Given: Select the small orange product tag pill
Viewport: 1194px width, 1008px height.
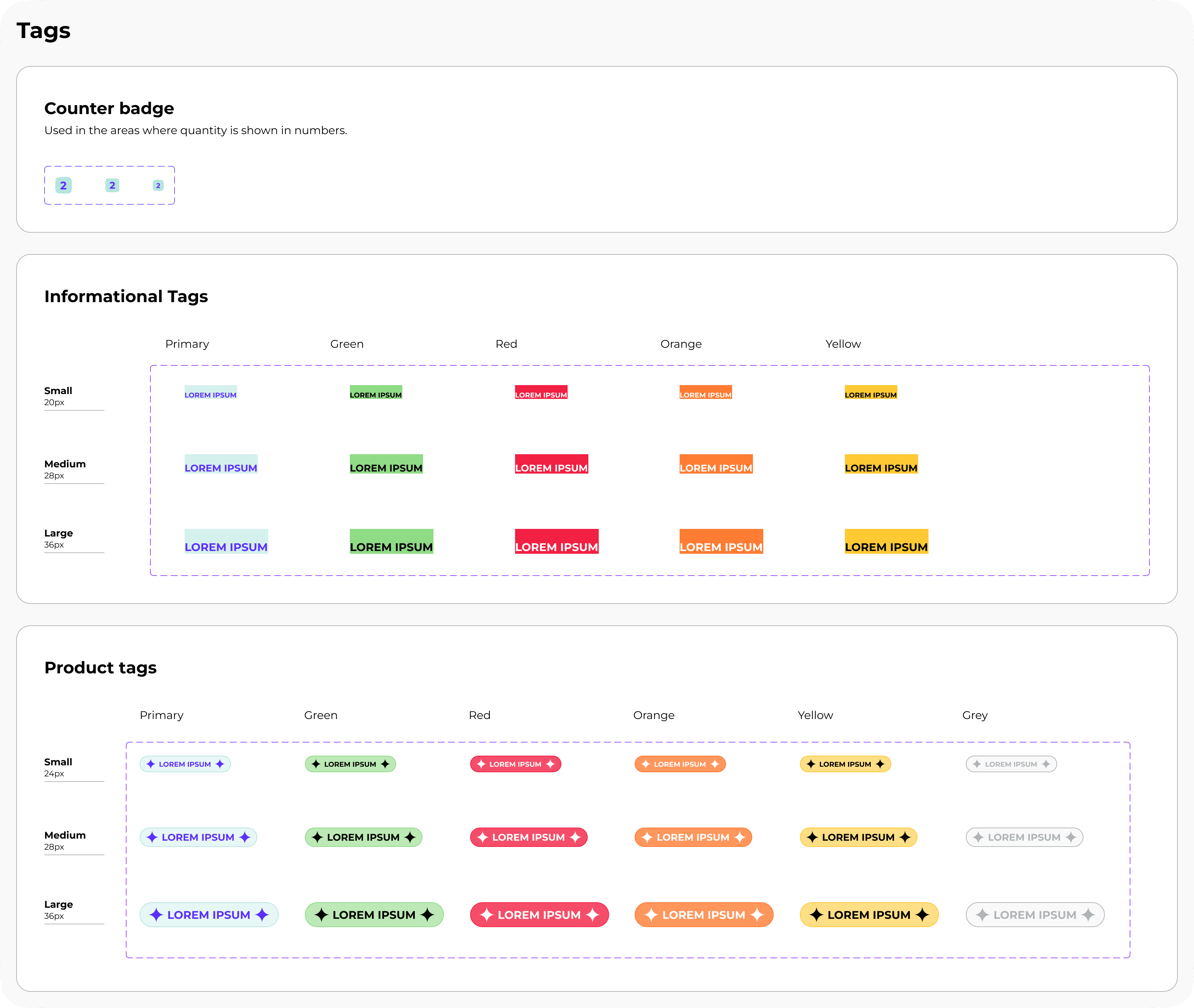Looking at the screenshot, I should click(680, 764).
